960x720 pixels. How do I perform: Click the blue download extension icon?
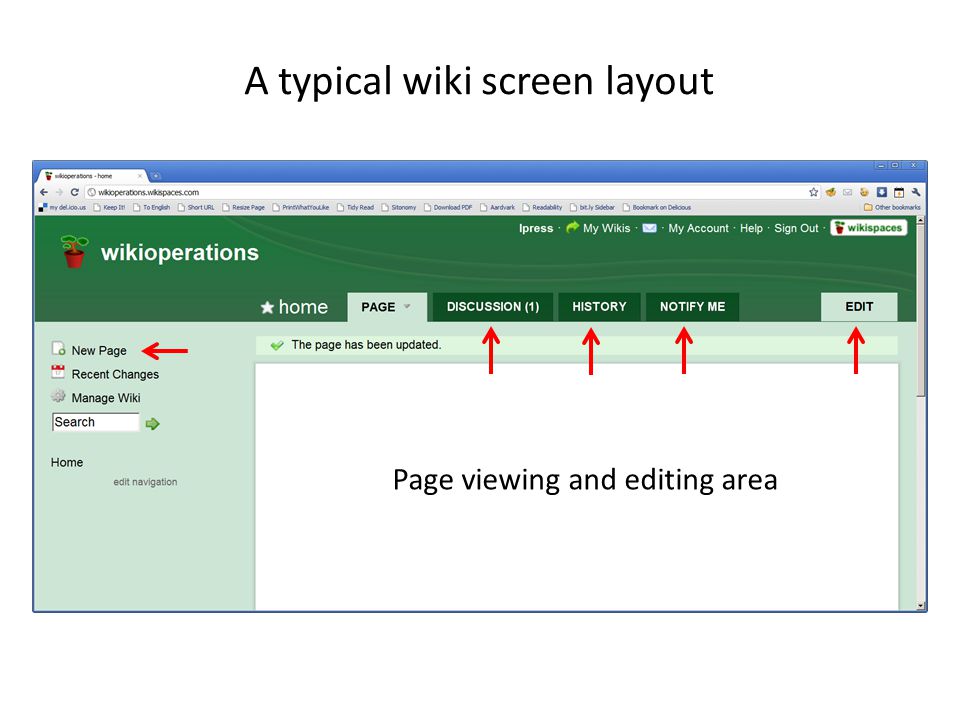coord(882,192)
